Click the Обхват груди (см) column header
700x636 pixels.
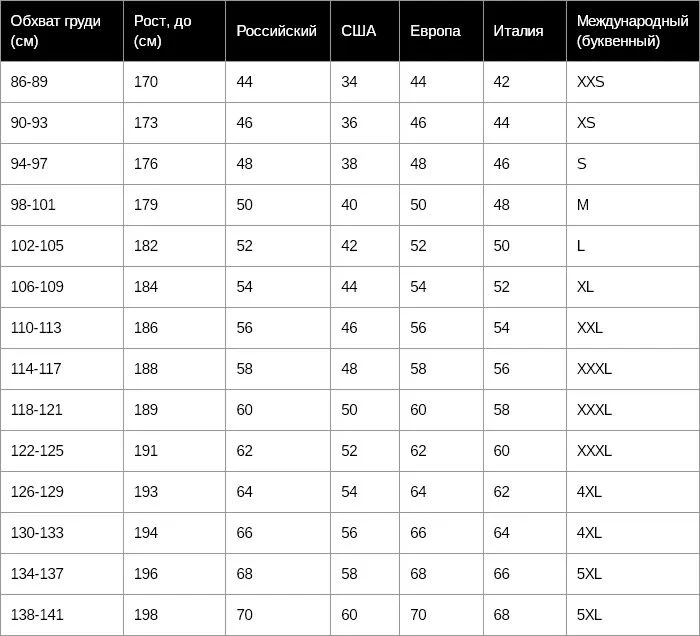62,30
